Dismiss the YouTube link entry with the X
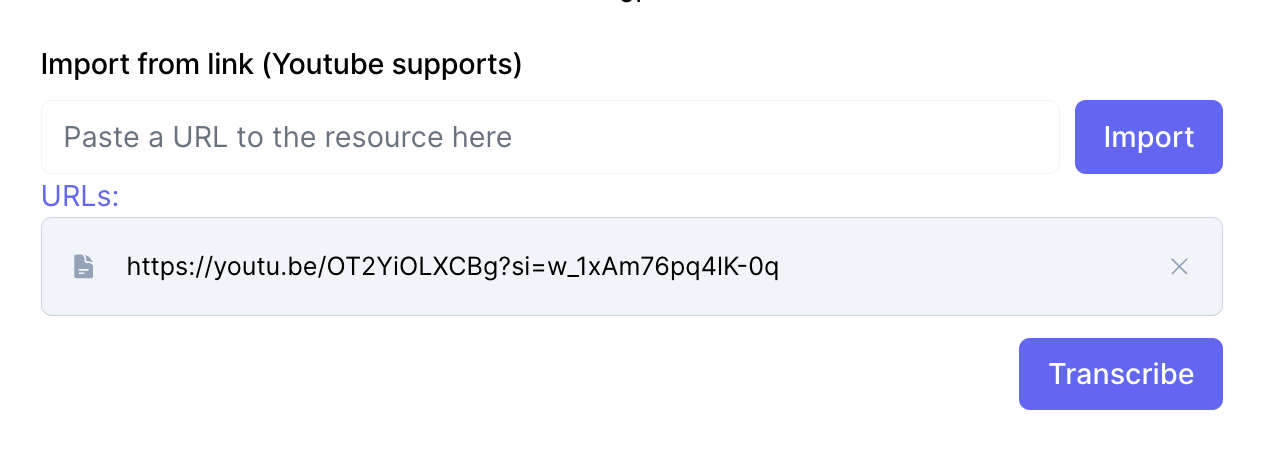The width and height of the screenshot is (1268, 464). (1180, 267)
